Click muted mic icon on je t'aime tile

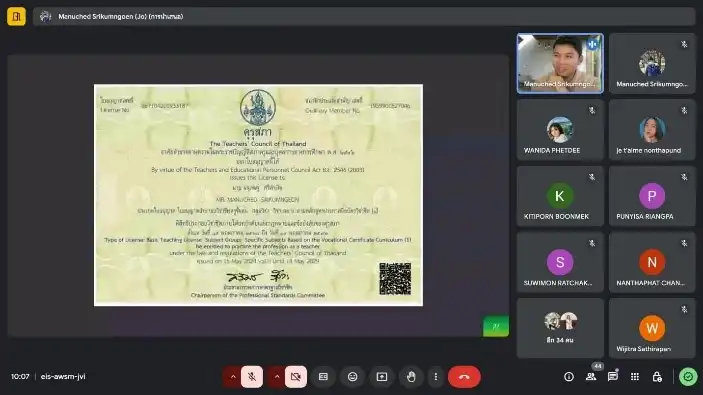(x=684, y=110)
